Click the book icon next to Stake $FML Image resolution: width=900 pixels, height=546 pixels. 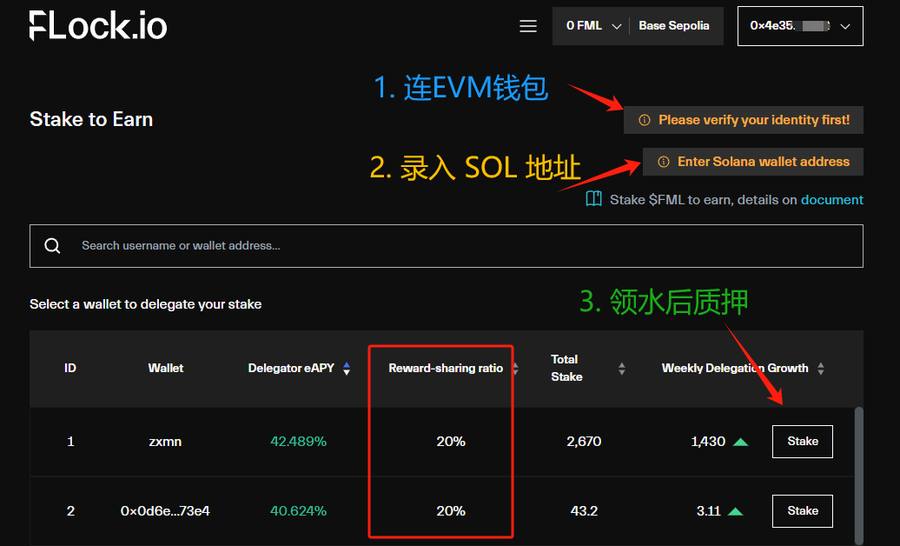[593, 199]
